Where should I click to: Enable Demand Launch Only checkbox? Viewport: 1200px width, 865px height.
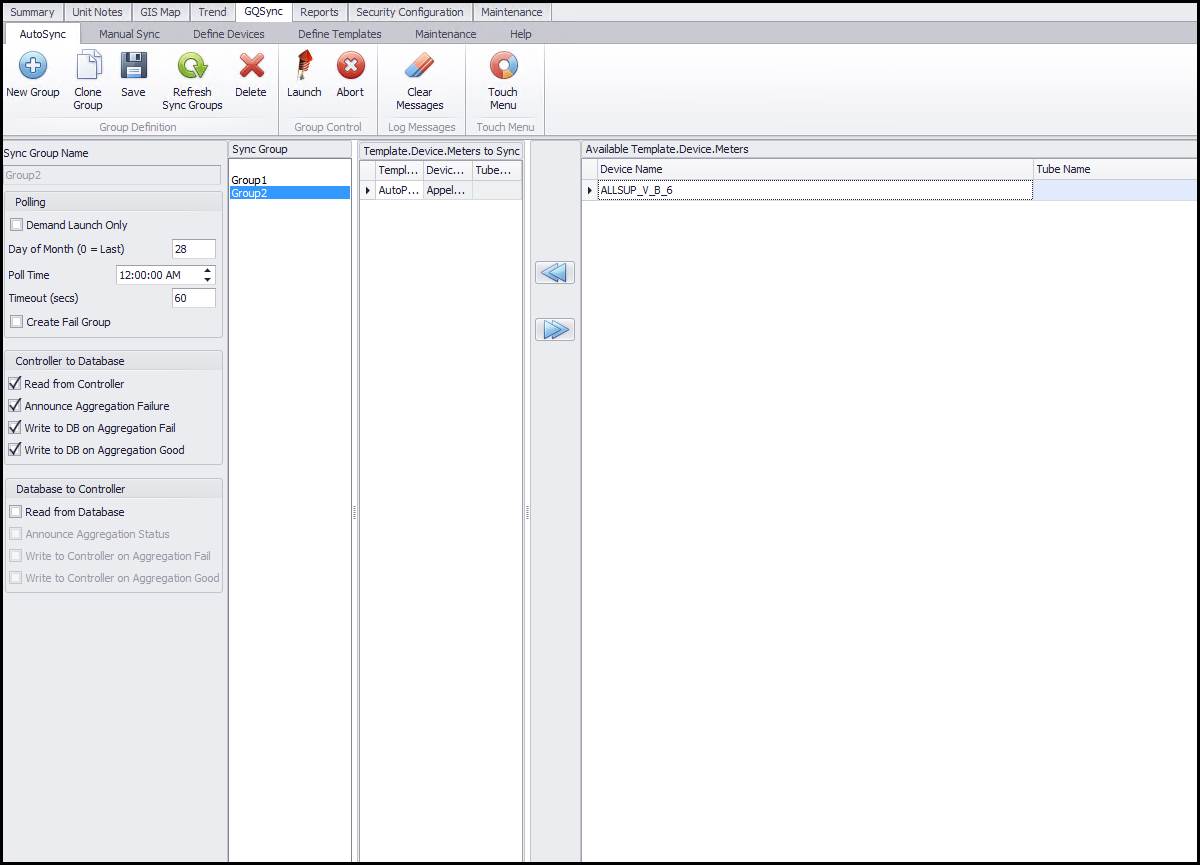pos(16,225)
